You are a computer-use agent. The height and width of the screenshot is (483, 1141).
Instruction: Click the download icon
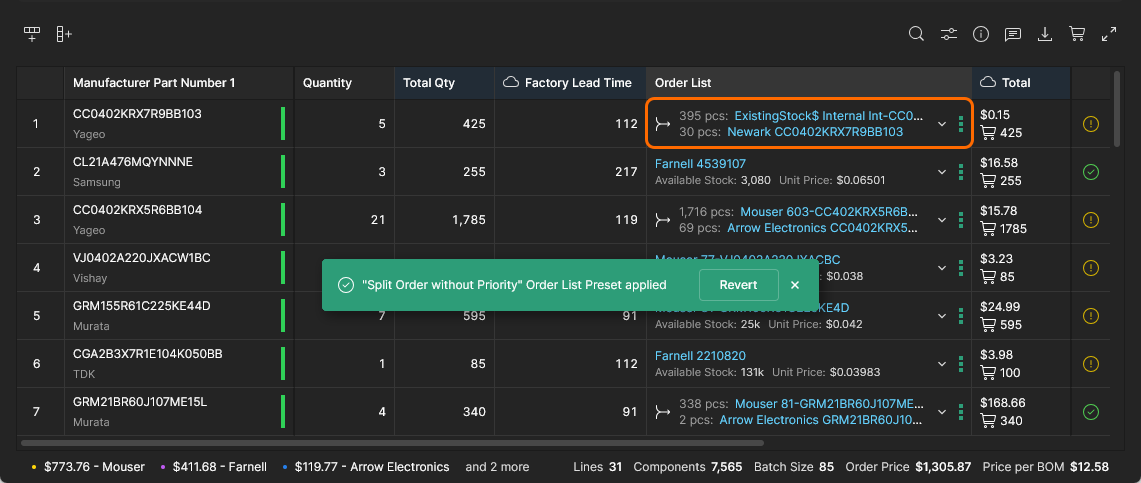1045,34
